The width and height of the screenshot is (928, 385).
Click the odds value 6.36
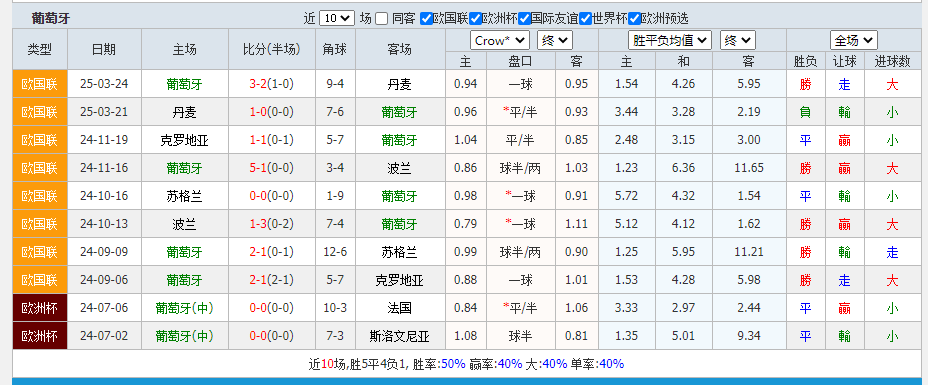click(x=684, y=168)
